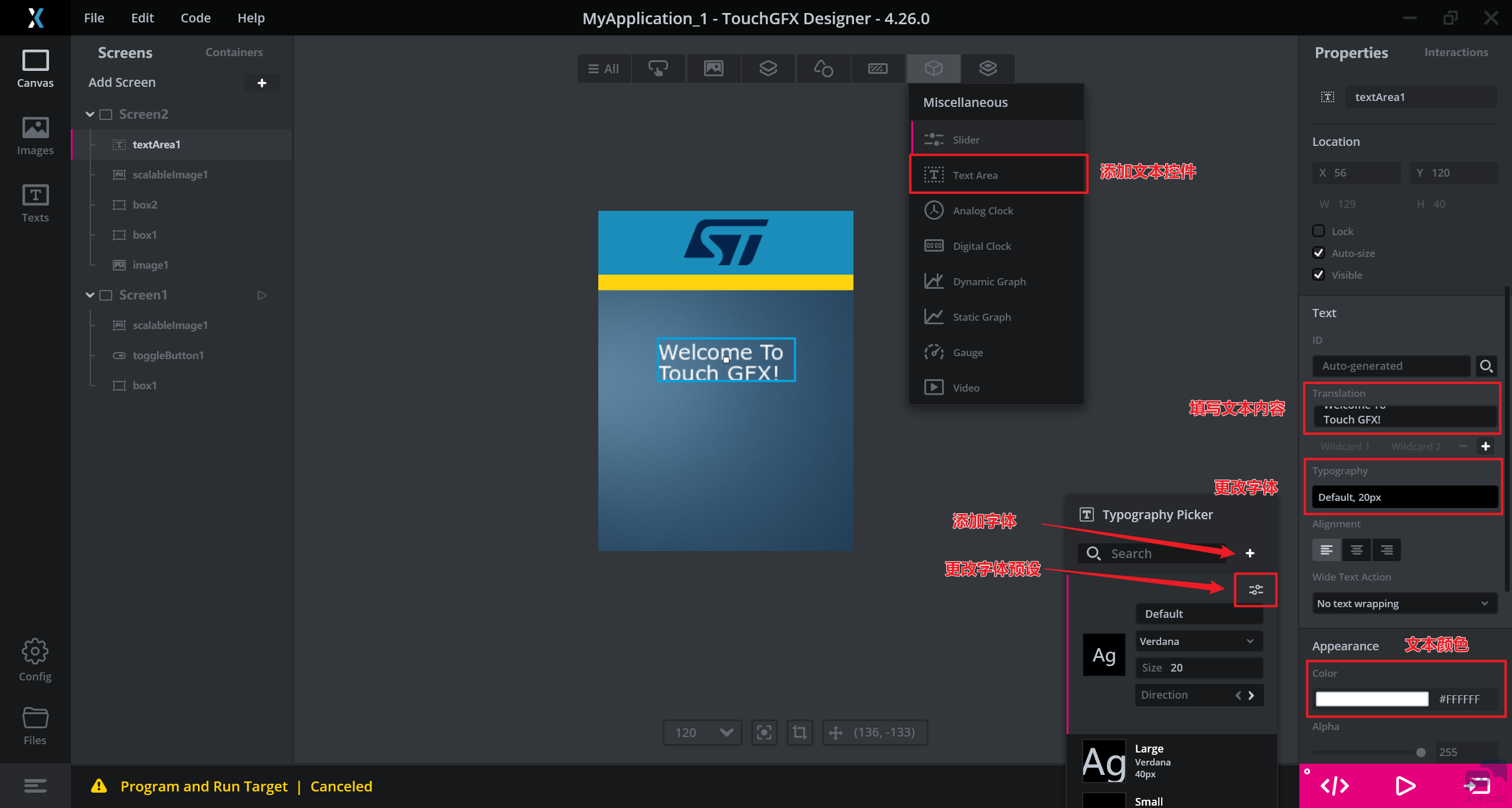Choose Slider from the Miscellaneous list
This screenshot has width=1512, height=808.
(x=998, y=139)
